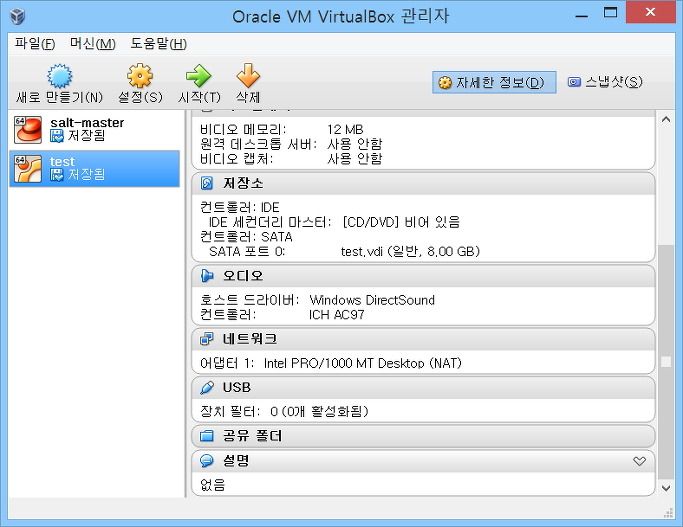
Task: Click 'Windows DirectSound' host driver value
Action: click(x=372, y=300)
